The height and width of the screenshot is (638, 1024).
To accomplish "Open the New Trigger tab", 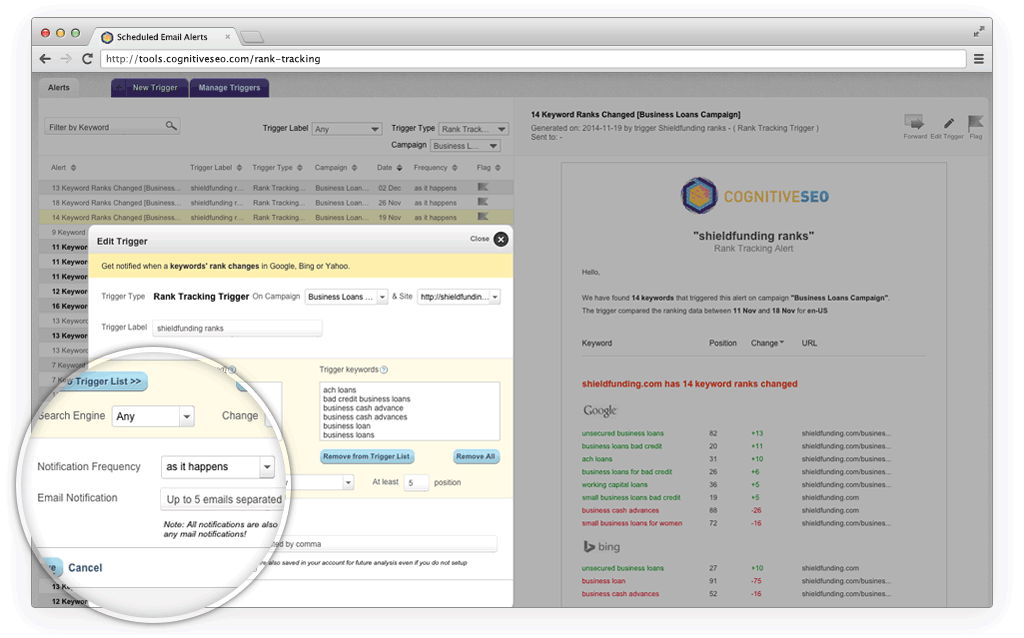I will click(150, 88).
